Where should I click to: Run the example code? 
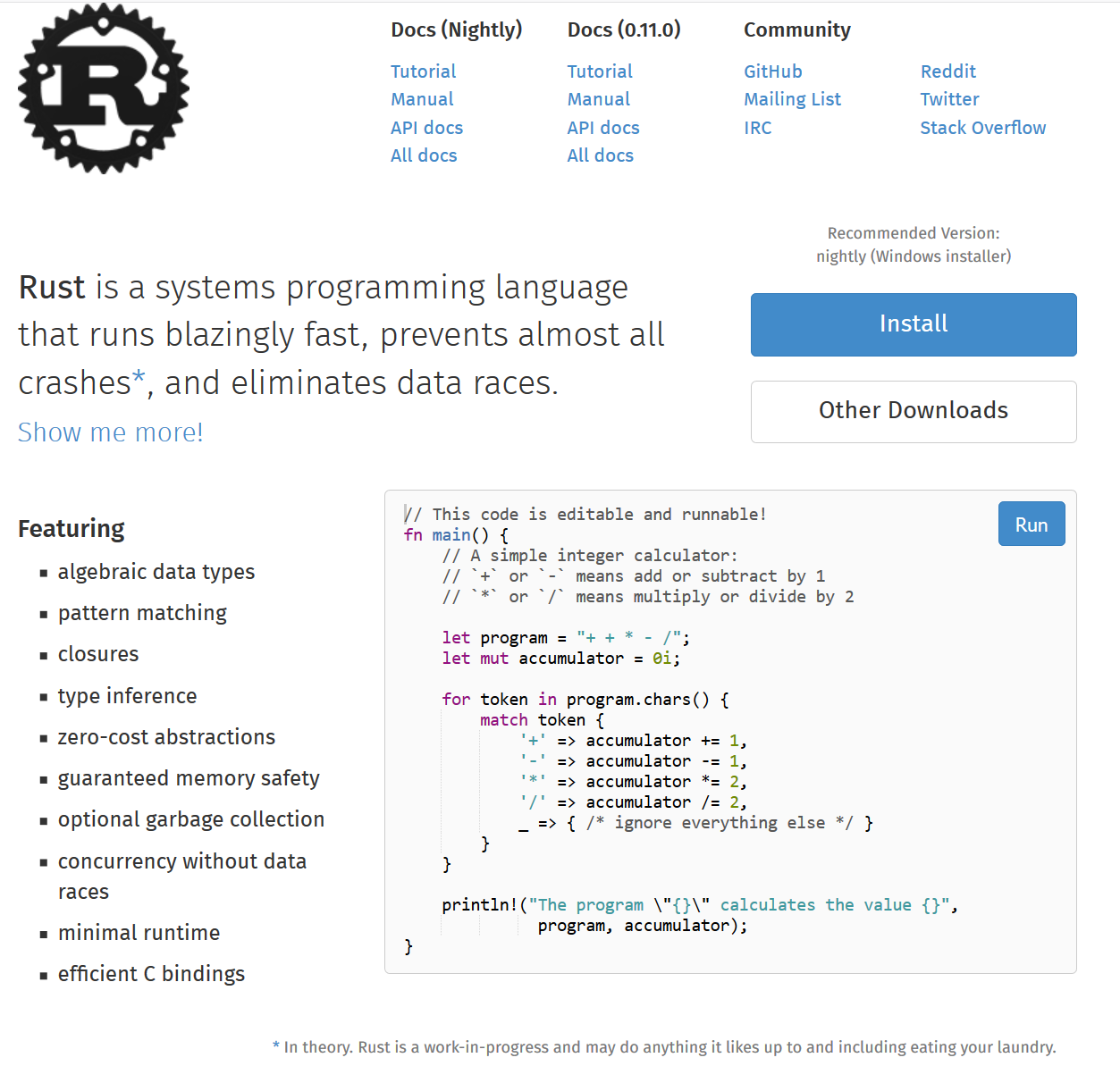point(1031,525)
